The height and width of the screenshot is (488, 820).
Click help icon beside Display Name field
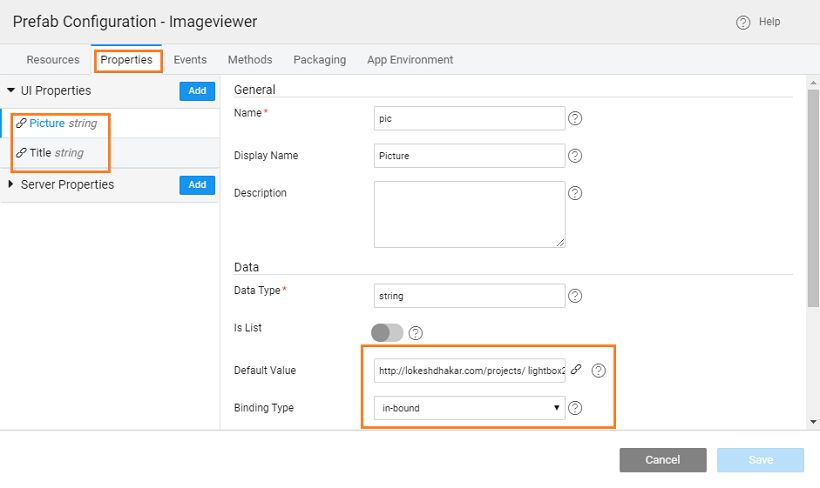click(x=575, y=156)
